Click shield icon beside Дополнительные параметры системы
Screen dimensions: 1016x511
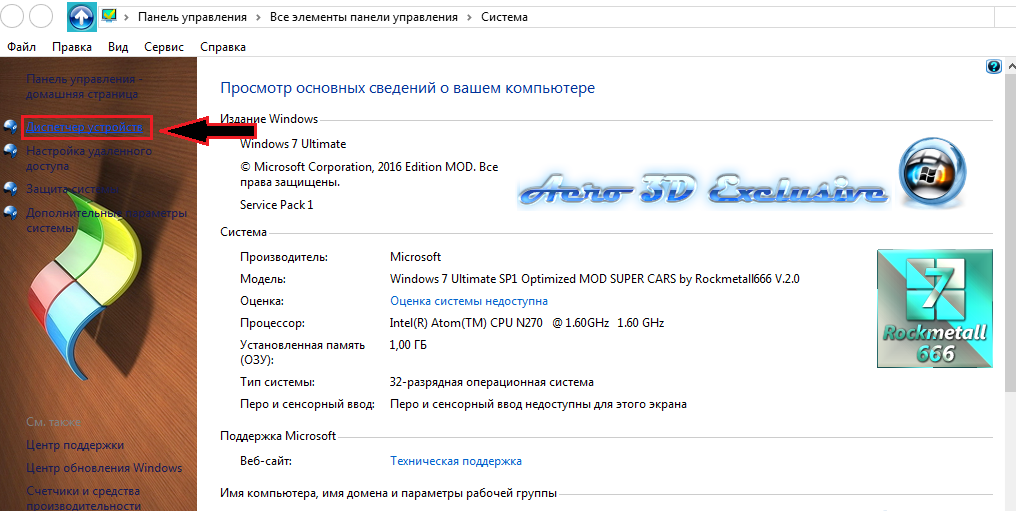click(x=11, y=213)
